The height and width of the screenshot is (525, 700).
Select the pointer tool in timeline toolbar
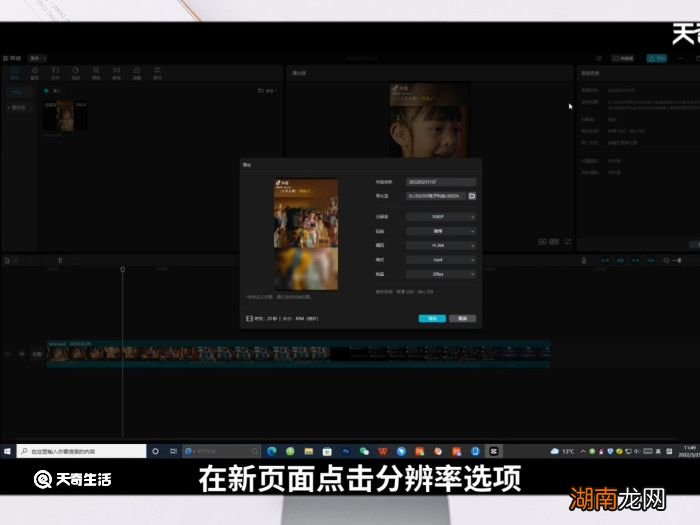click(x=7, y=260)
